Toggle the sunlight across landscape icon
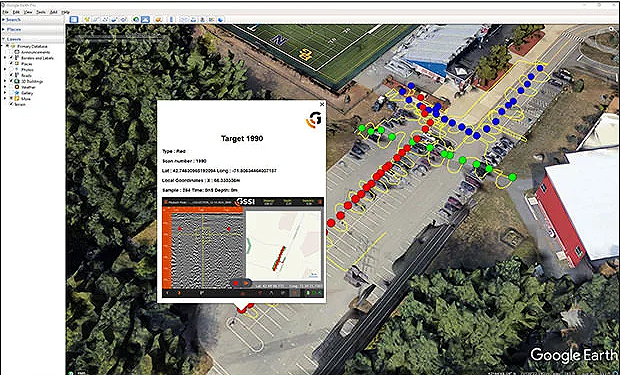This screenshot has height=375, width=620. point(145,19)
